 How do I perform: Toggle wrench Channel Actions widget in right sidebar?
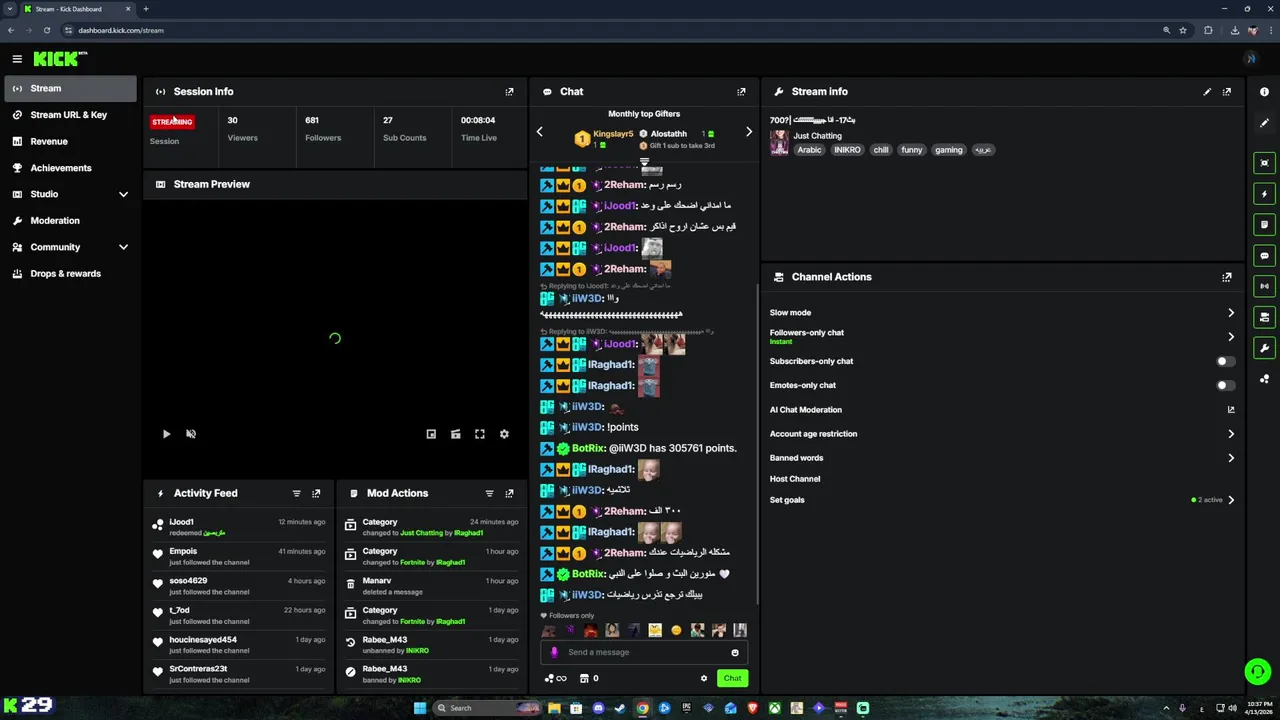coord(1265,348)
